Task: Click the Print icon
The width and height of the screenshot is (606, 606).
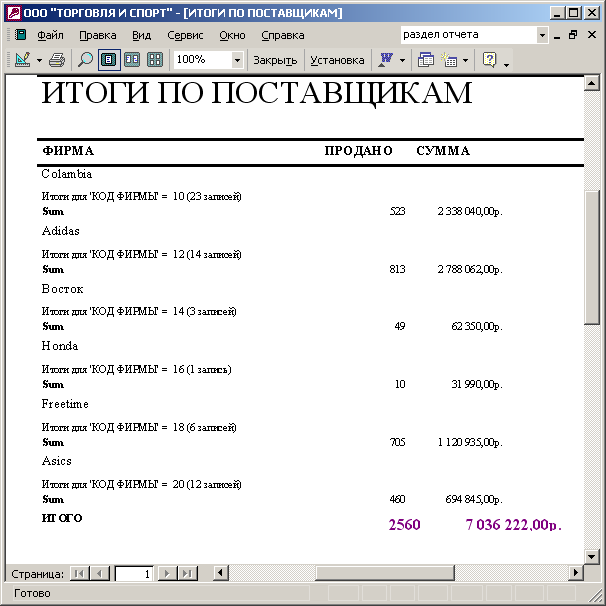Action: click(57, 60)
